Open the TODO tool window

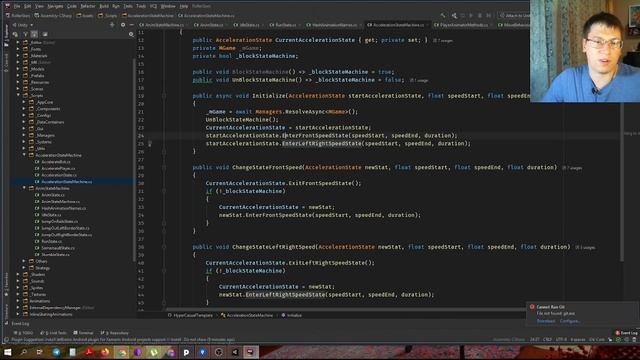point(23,333)
